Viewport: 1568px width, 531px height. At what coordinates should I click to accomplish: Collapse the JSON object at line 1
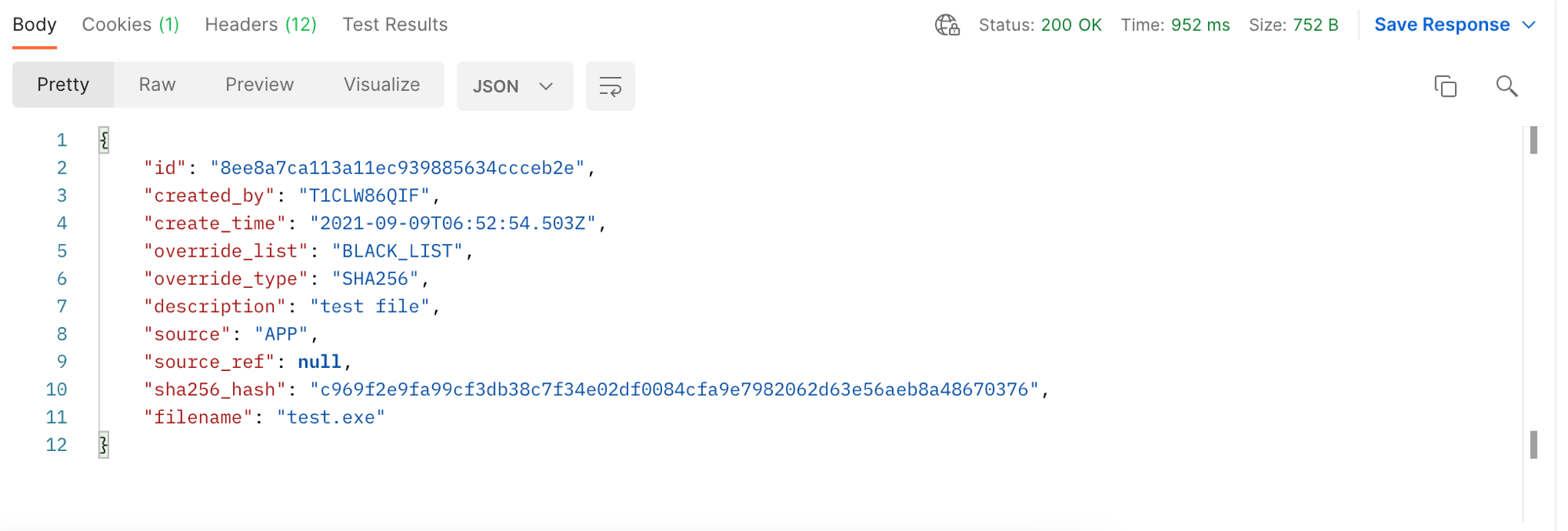click(104, 140)
